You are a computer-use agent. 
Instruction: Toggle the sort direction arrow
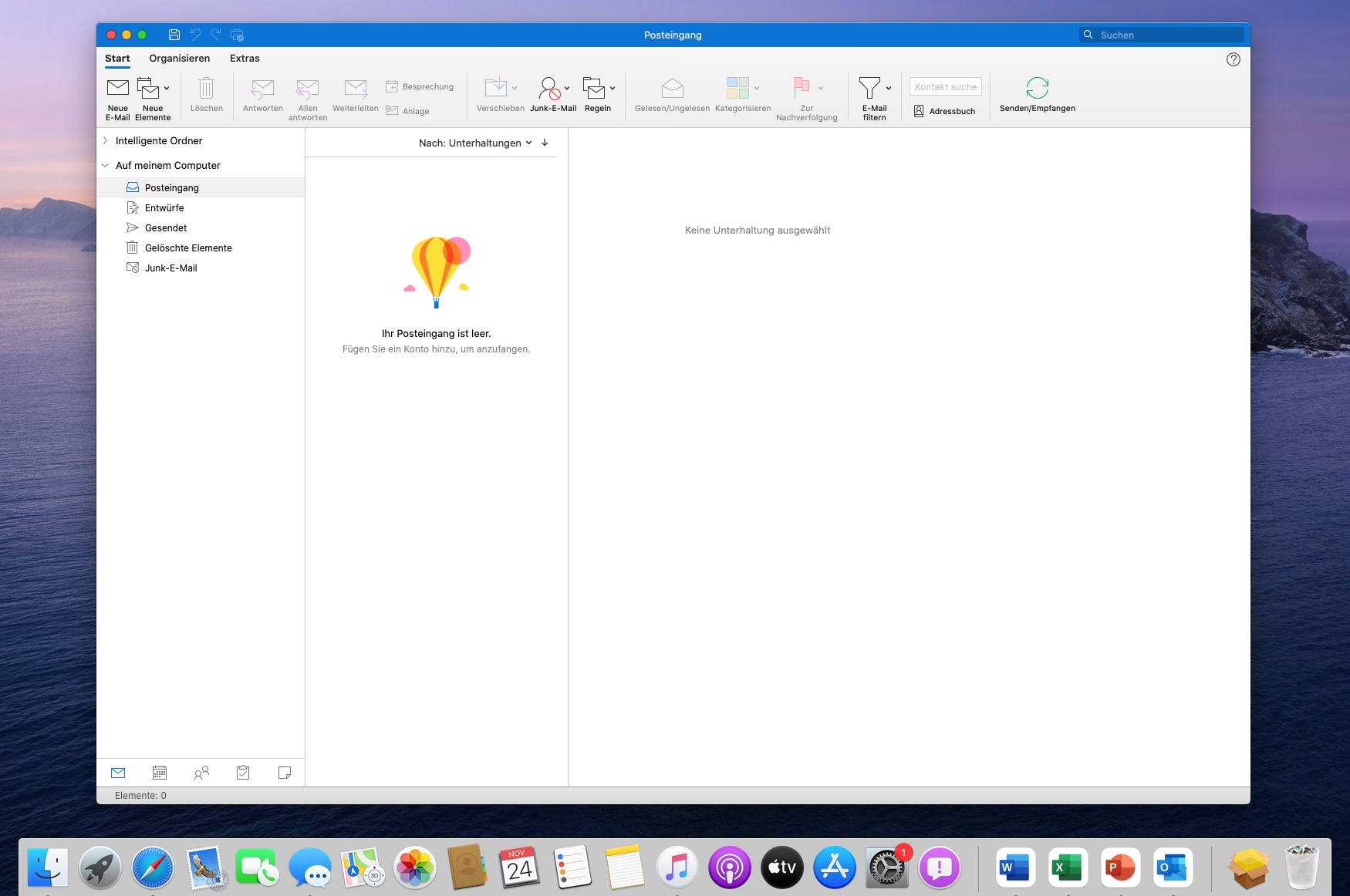coord(545,143)
